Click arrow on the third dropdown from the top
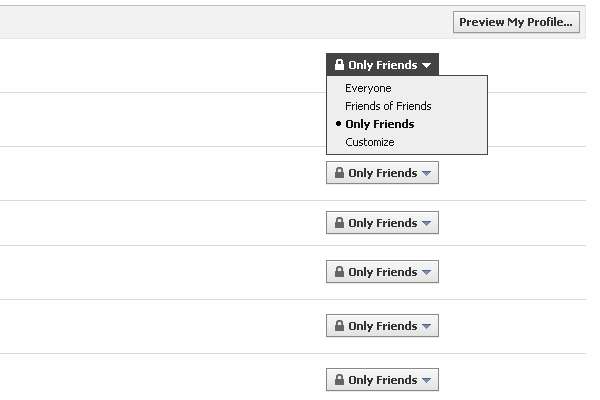600x400 pixels. point(427,223)
